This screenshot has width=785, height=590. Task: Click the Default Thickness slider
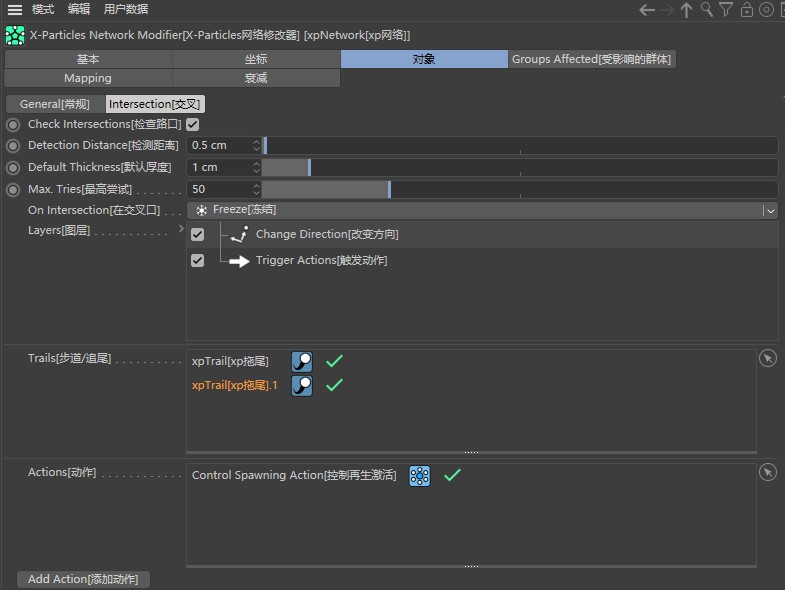[x=520, y=168]
